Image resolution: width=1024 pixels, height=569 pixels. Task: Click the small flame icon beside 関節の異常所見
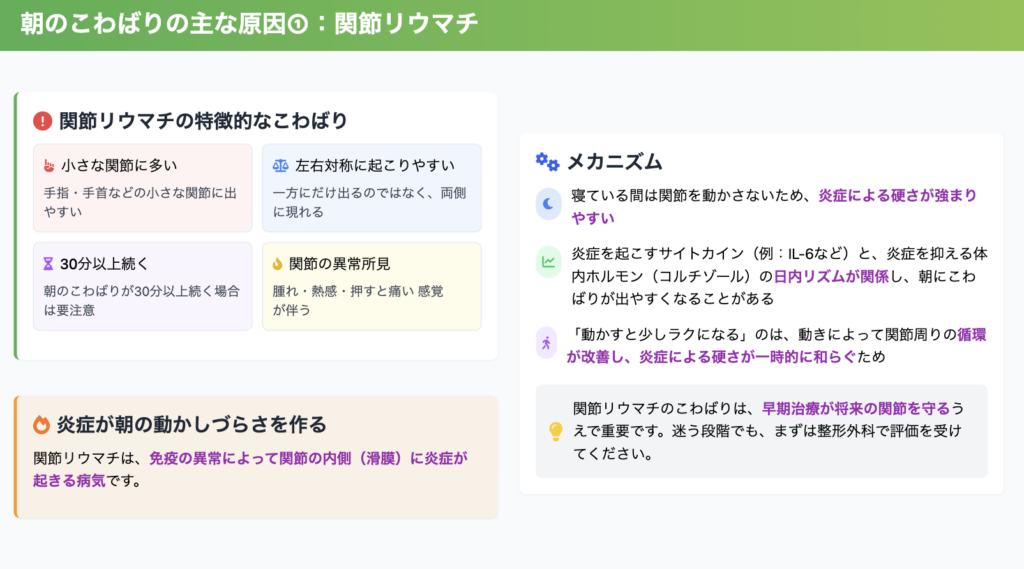277,264
